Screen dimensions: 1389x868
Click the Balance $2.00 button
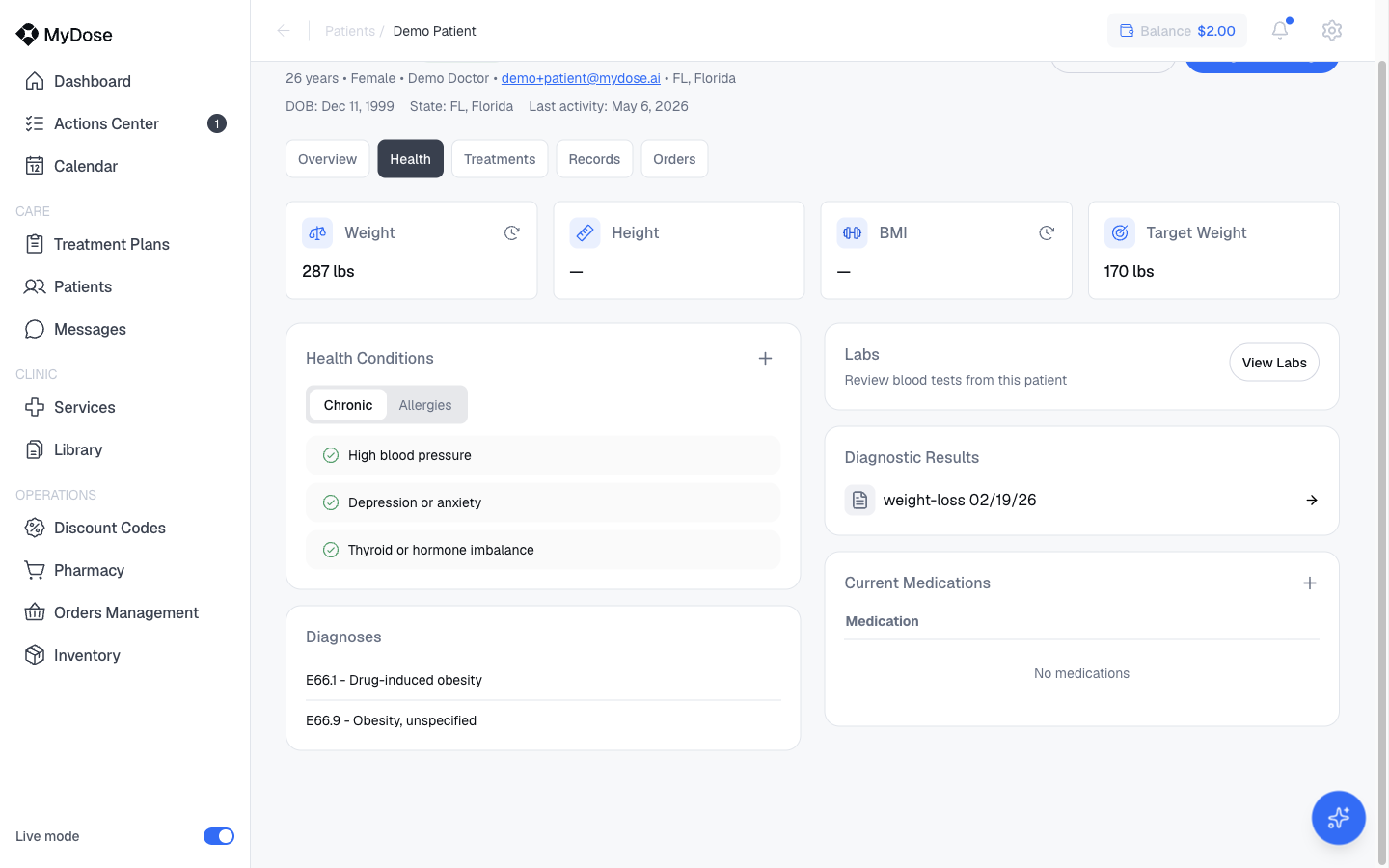[1177, 31]
